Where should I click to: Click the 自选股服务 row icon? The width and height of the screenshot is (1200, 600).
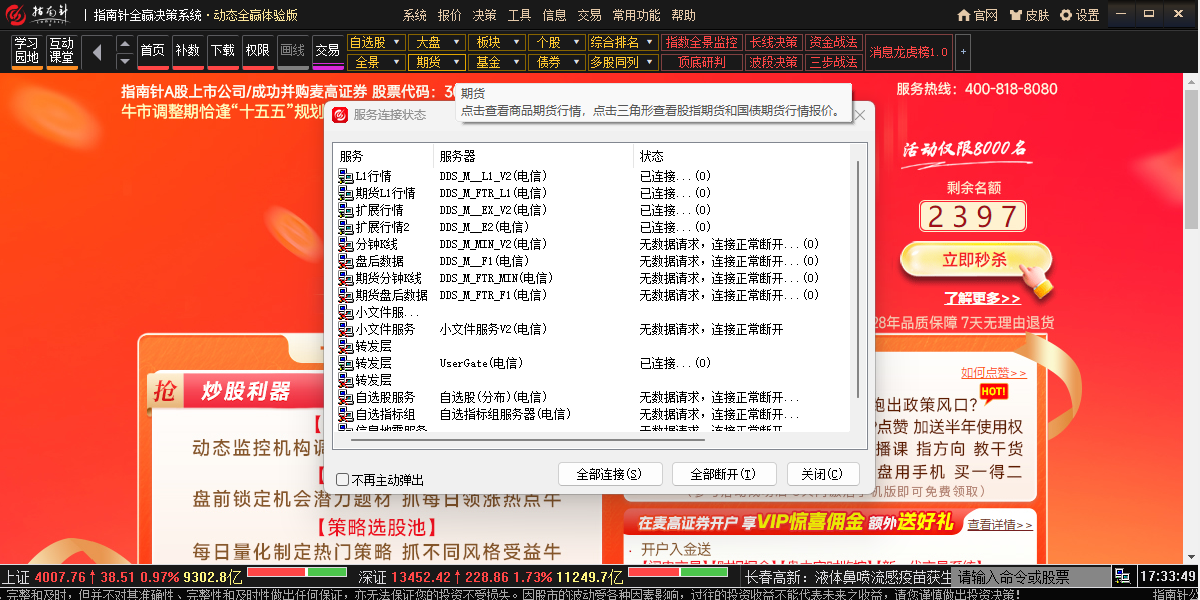(x=346, y=397)
